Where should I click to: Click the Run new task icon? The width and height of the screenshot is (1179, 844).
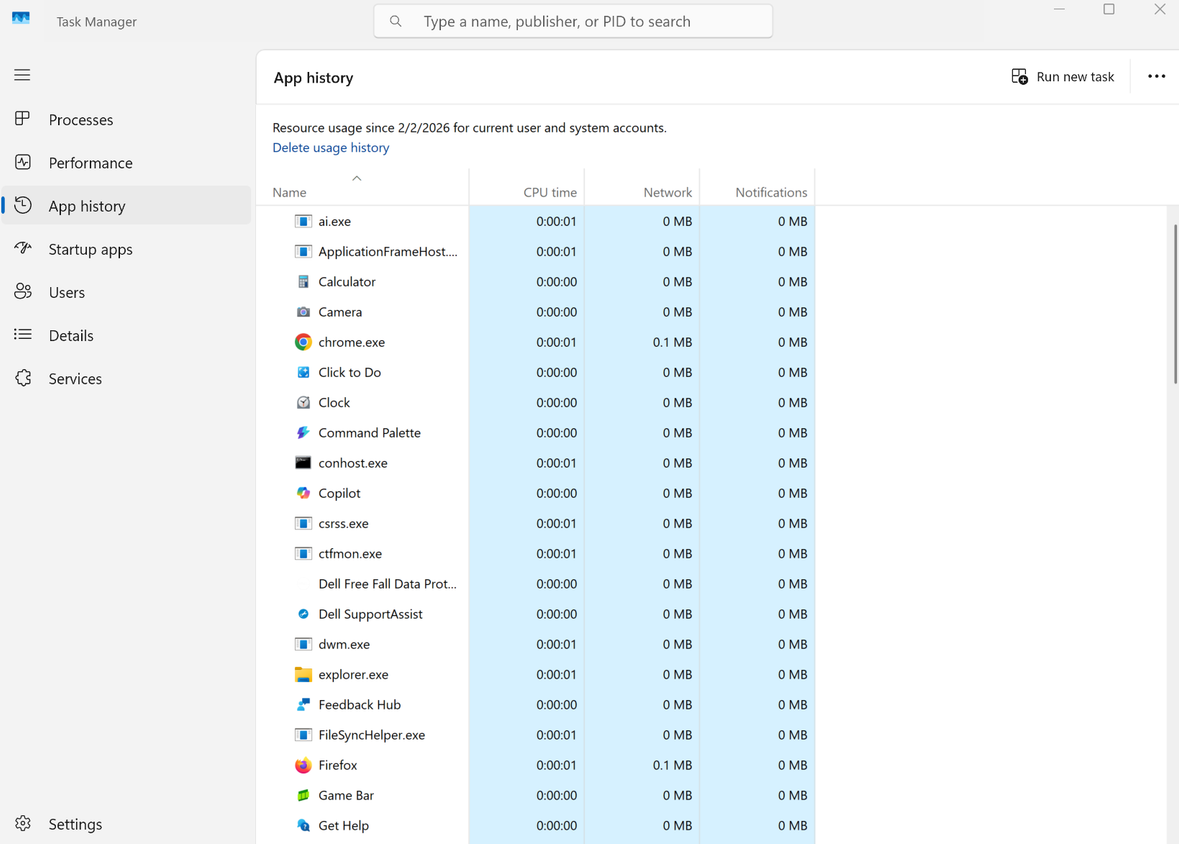pyautogui.click(x=1020, y=77)
